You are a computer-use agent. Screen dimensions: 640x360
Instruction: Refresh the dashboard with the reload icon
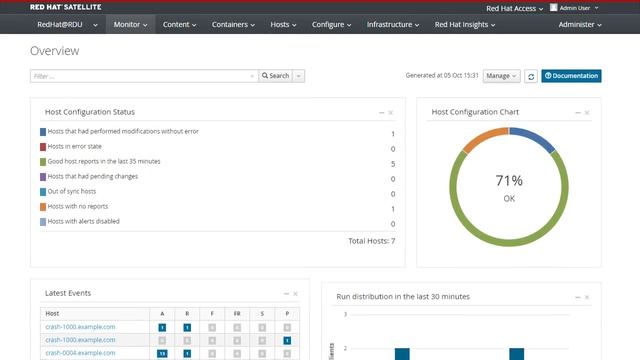531,76
